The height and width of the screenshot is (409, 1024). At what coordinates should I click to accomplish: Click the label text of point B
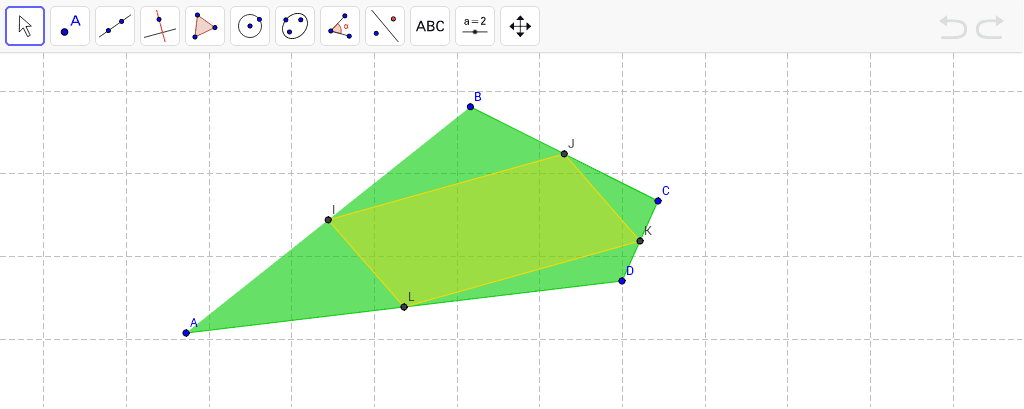(x=478, y=97)
